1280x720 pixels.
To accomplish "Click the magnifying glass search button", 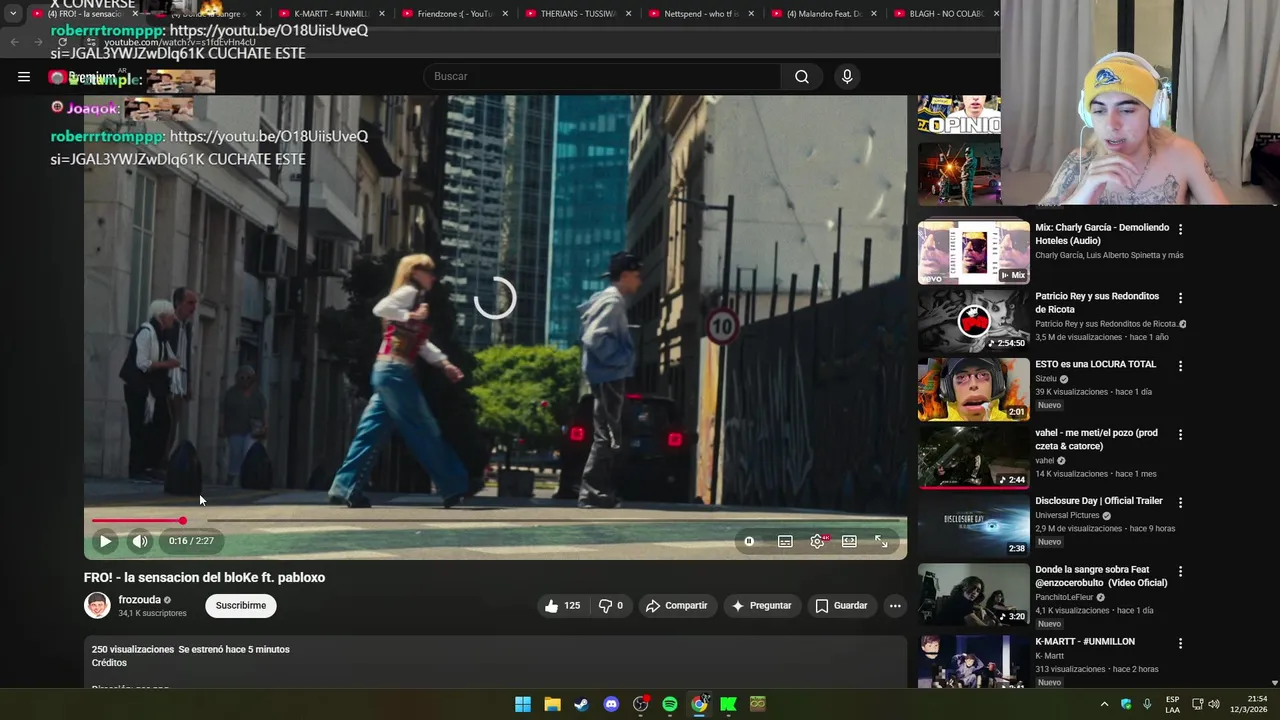I will (x=802, y=76).
